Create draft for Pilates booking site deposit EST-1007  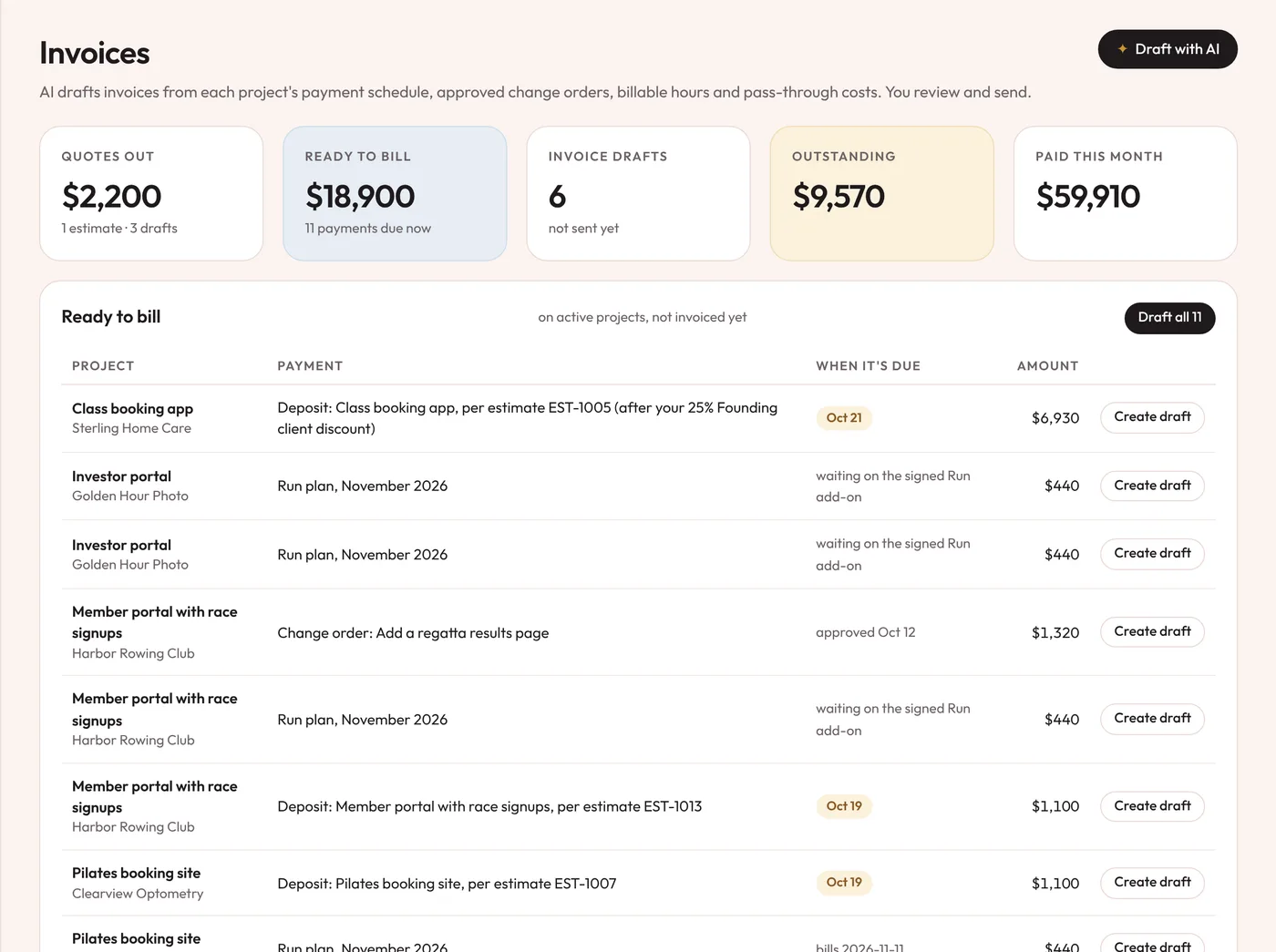(x=1152, y=883)
